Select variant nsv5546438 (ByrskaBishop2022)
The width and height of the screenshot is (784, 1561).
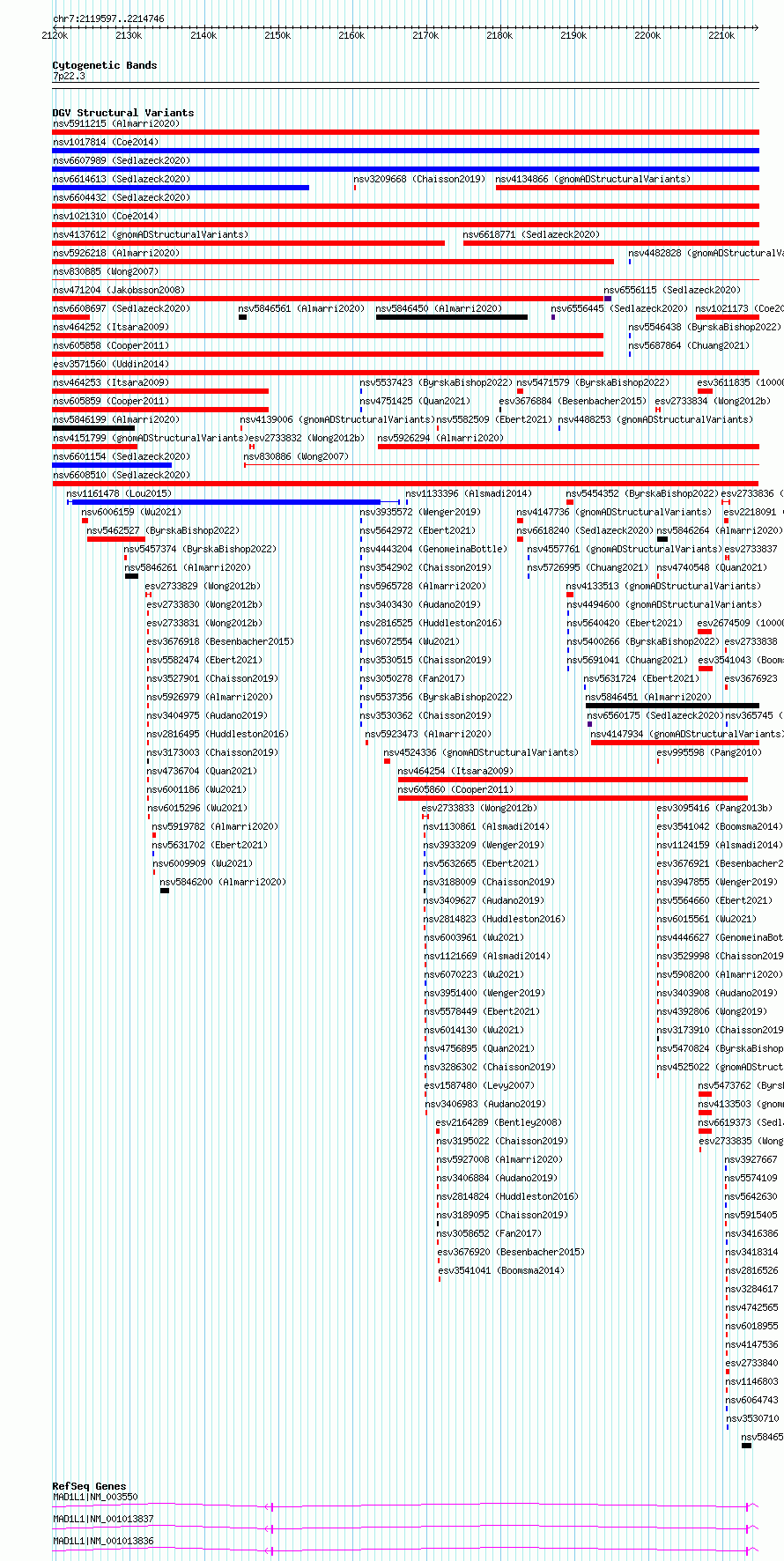pyautogui.click(x=705, y=328)
